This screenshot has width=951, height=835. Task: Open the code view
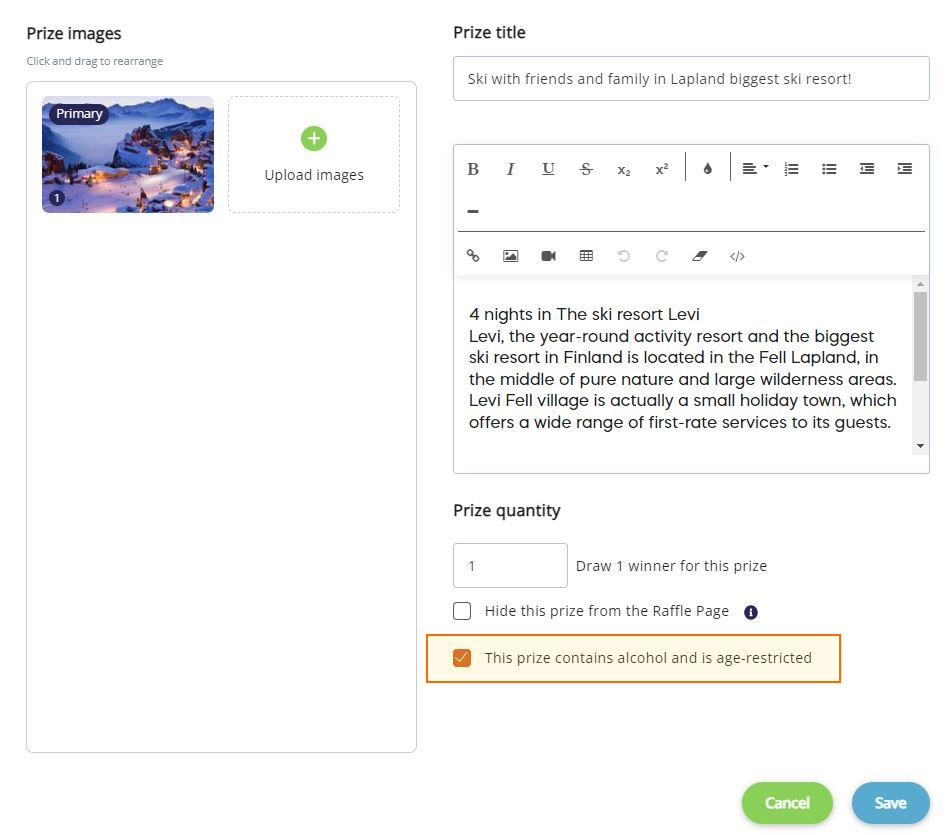pyautogui.click(x=737, y=256)
